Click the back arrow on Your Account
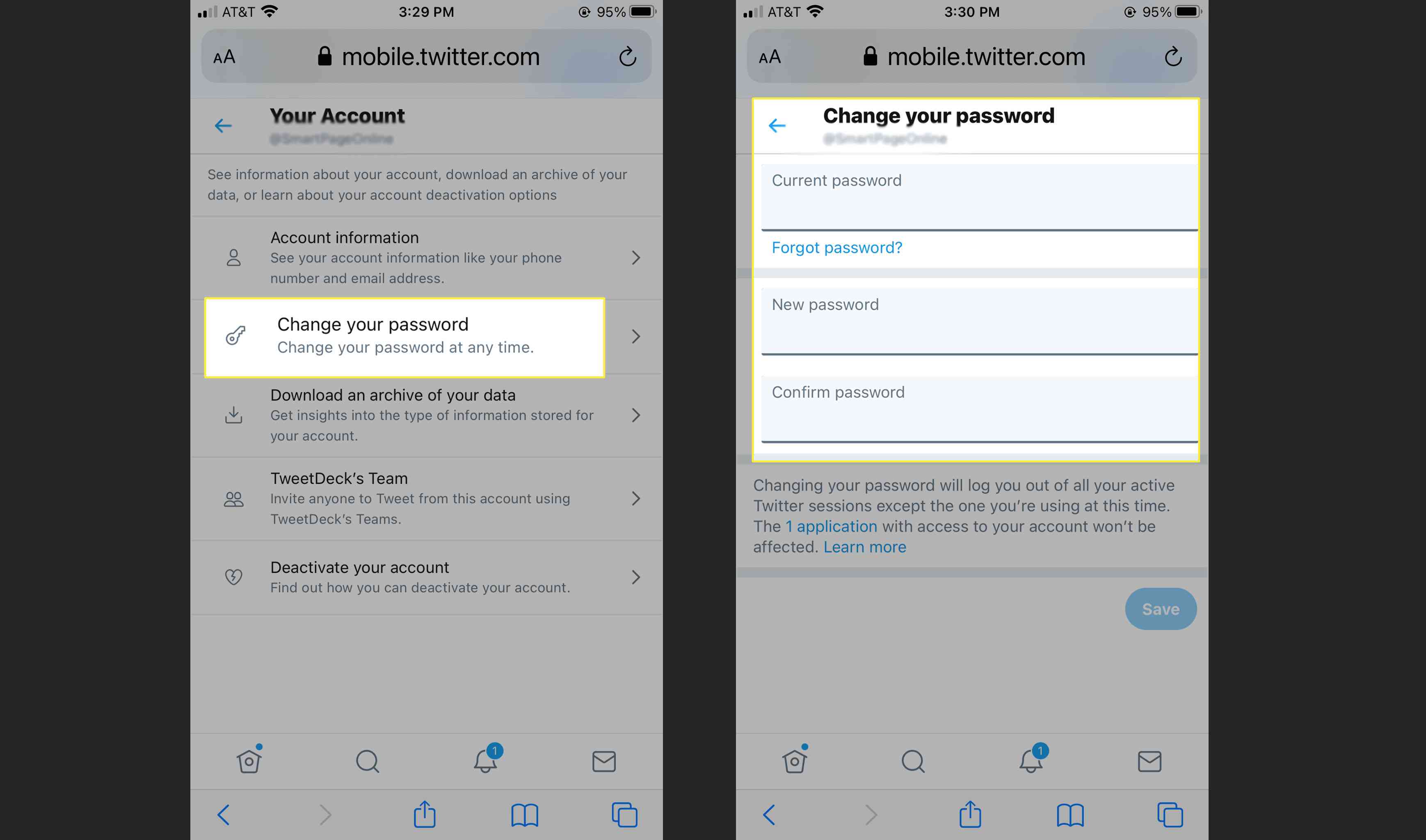1426x840 pixels. point(225,124)
